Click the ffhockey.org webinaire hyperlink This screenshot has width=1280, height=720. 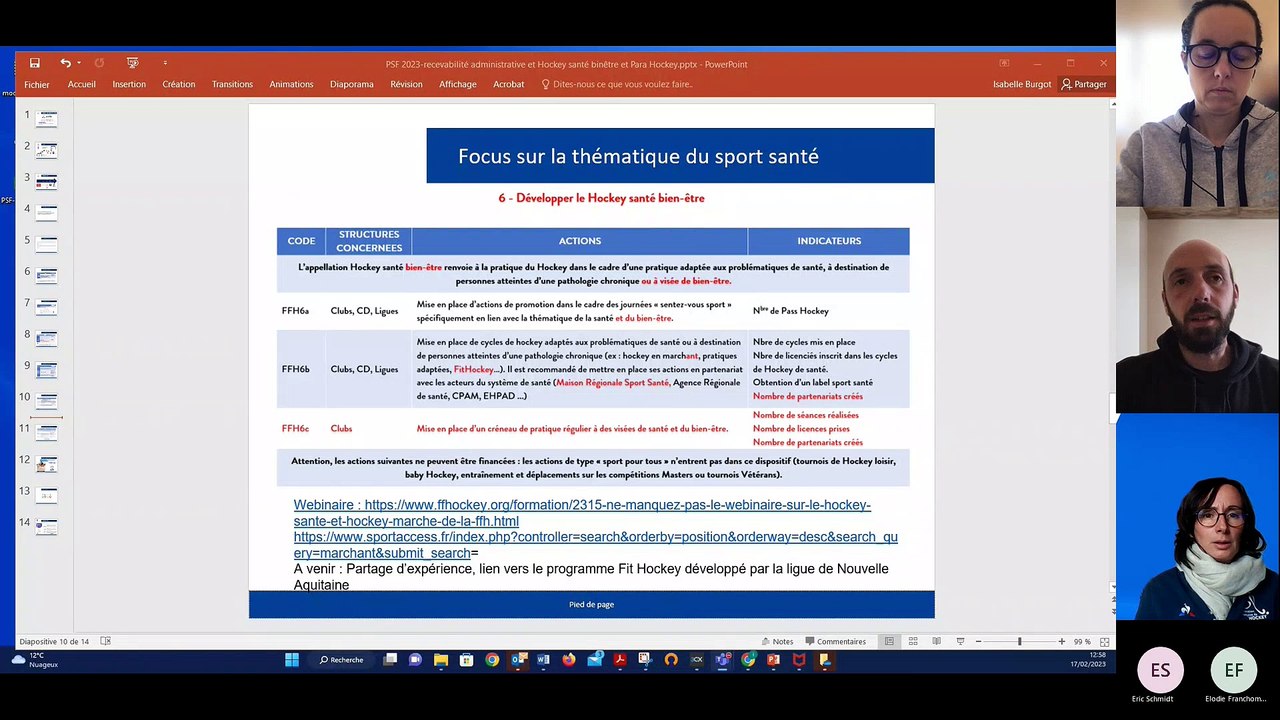pos(582,513)
